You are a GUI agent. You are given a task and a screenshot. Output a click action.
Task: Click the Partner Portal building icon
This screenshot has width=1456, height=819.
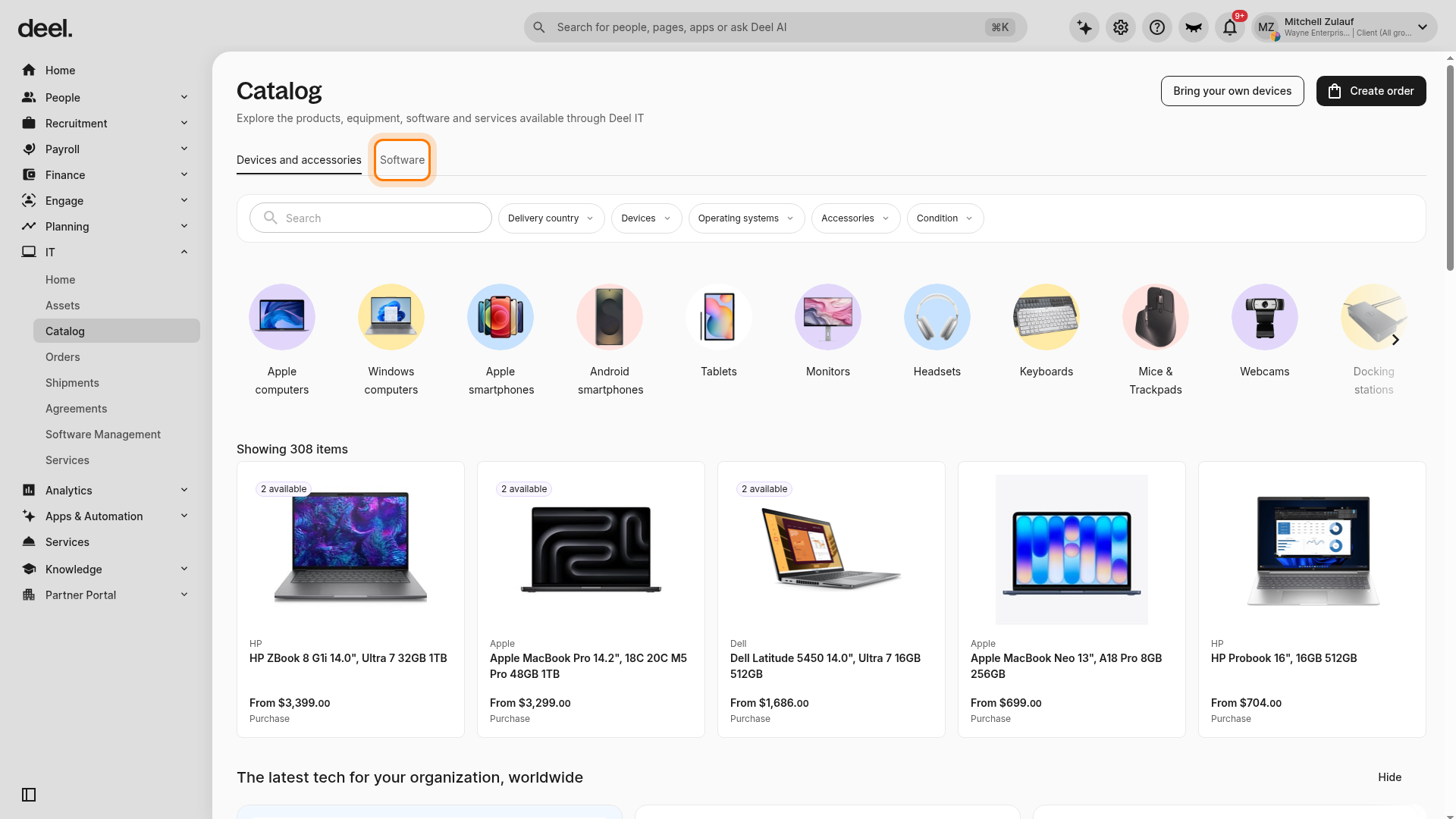coord(29,595)
